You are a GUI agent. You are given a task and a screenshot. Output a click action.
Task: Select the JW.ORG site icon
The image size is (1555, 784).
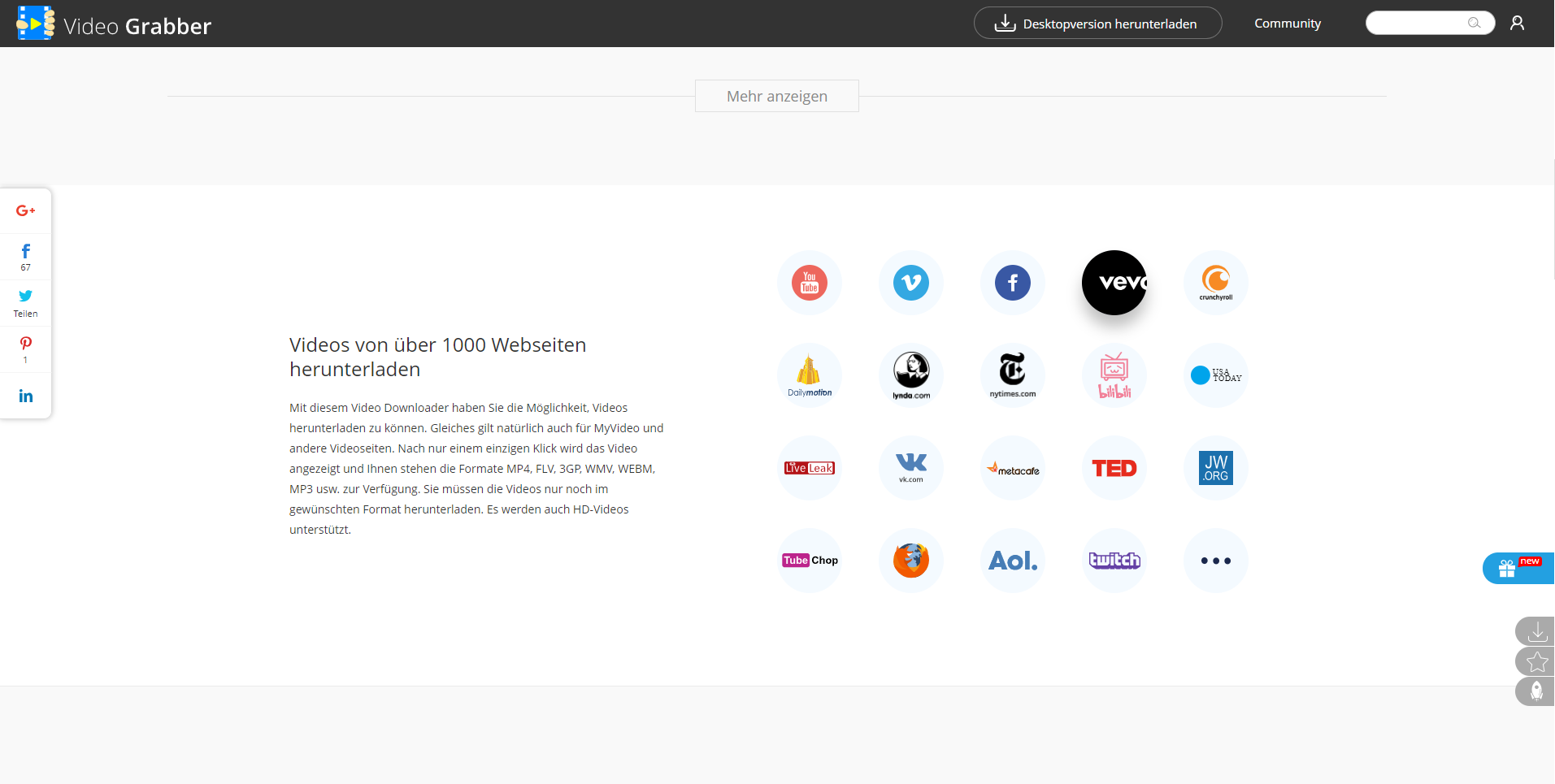pyautogui.click(x=1216, y=468)
